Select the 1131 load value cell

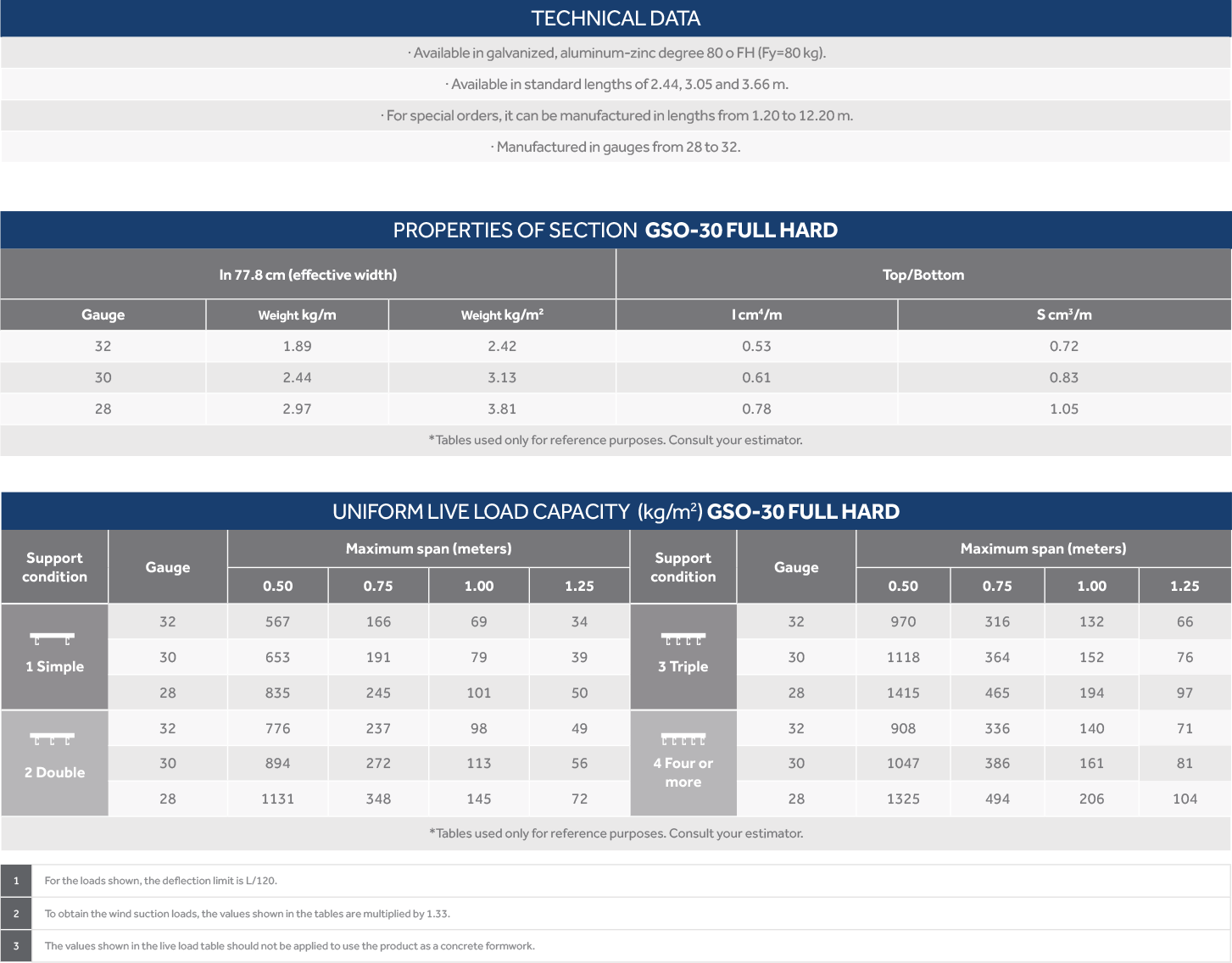coord(277,799)
